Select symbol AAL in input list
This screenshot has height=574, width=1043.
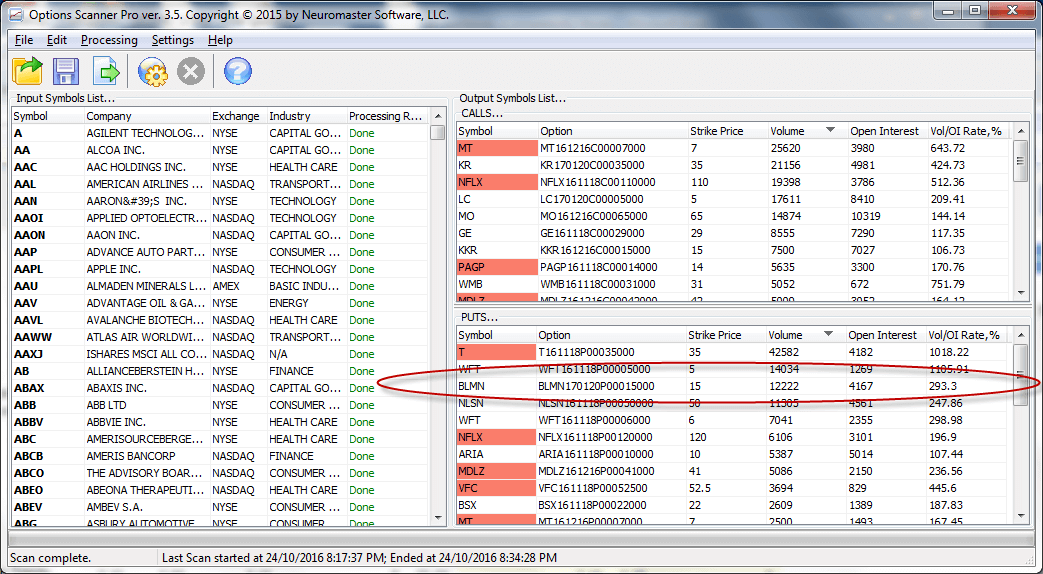coord(25,184)
